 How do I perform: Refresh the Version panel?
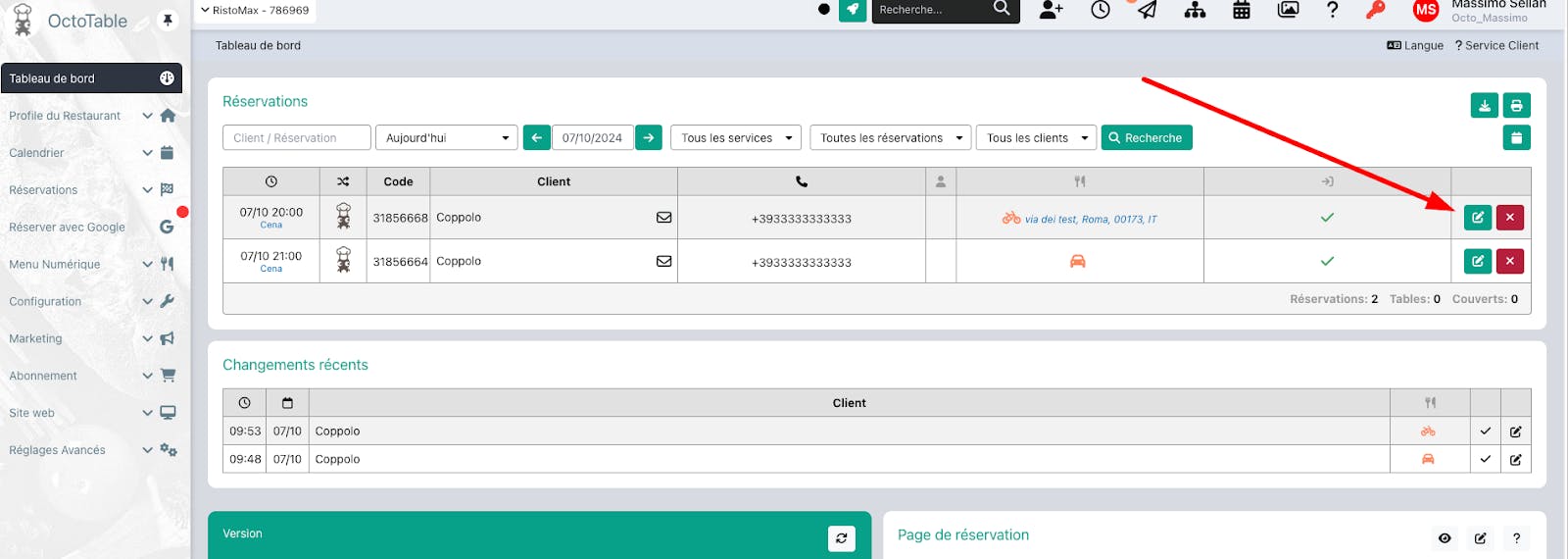[x=842, y=538]
